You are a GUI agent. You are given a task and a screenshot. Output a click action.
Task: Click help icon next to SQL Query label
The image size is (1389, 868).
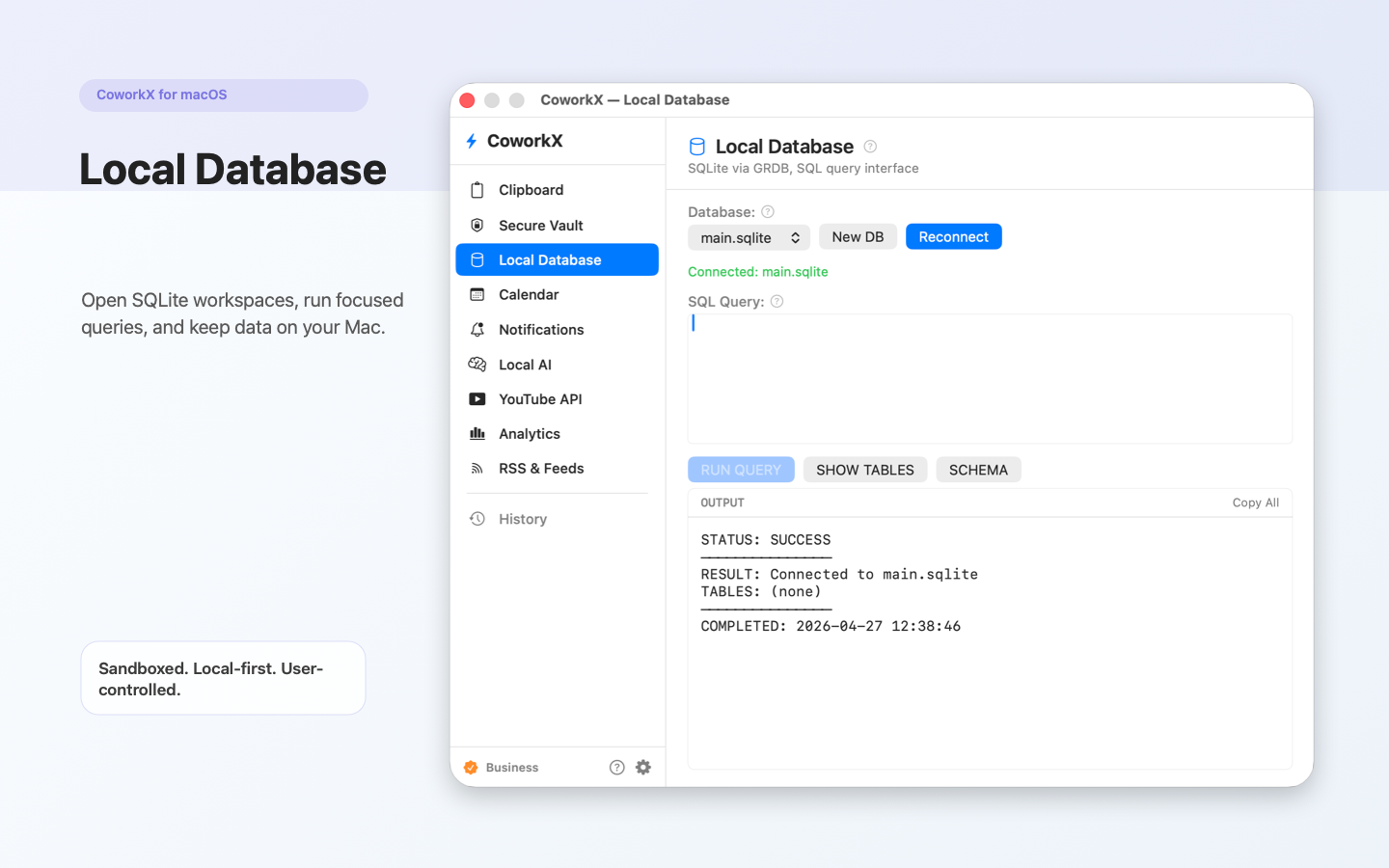coord(777,301)
